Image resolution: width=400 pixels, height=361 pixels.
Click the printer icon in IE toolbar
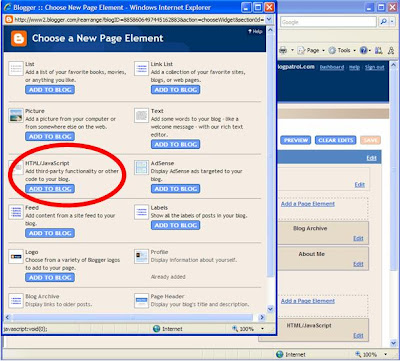[x=283, y=50]
